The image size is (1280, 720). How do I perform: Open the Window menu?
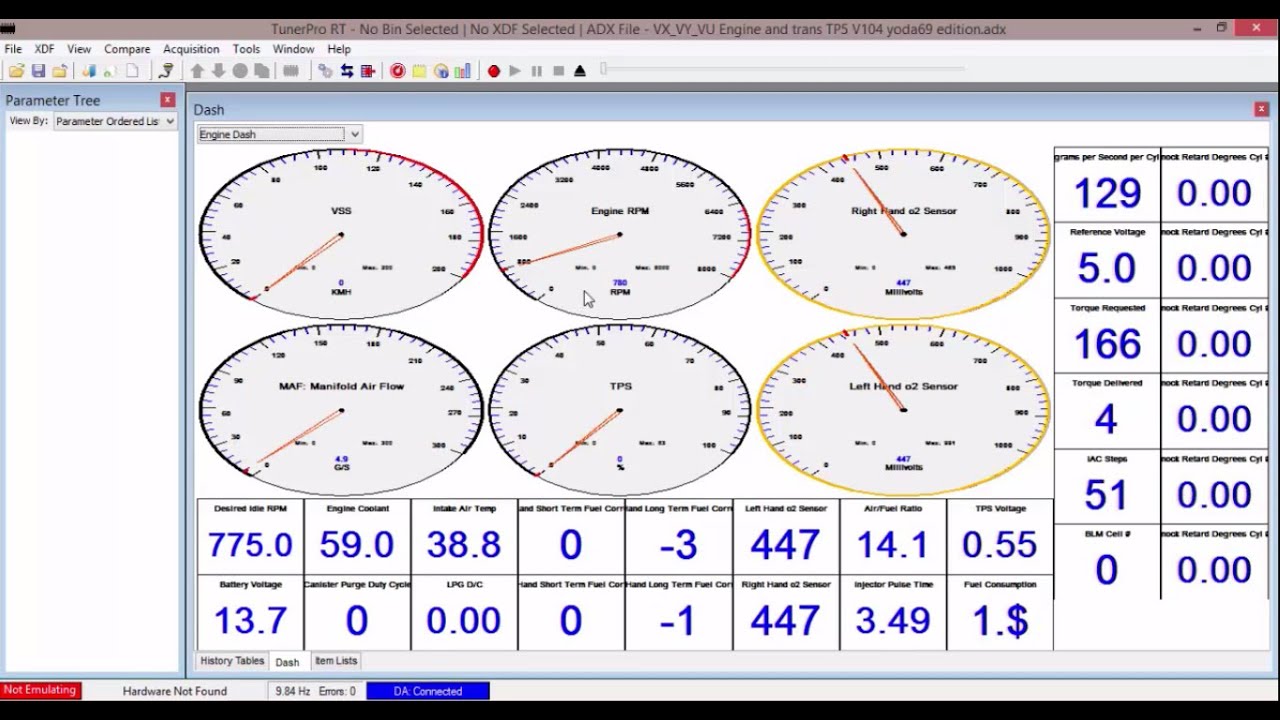pyautogui.click(x=294, y=49)
